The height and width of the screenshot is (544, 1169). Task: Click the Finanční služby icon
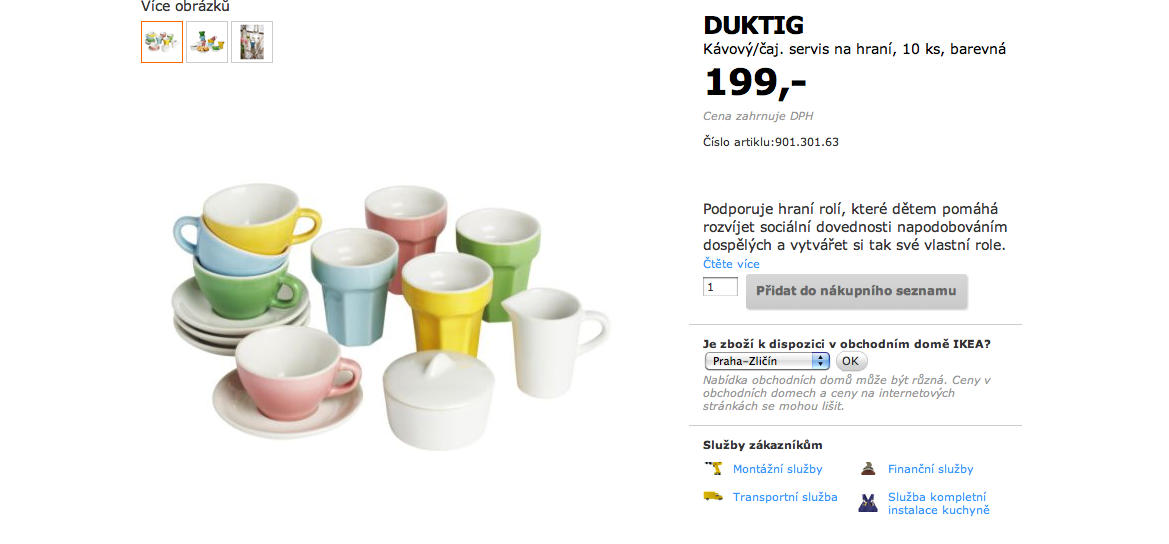click(x=867, y=469)
